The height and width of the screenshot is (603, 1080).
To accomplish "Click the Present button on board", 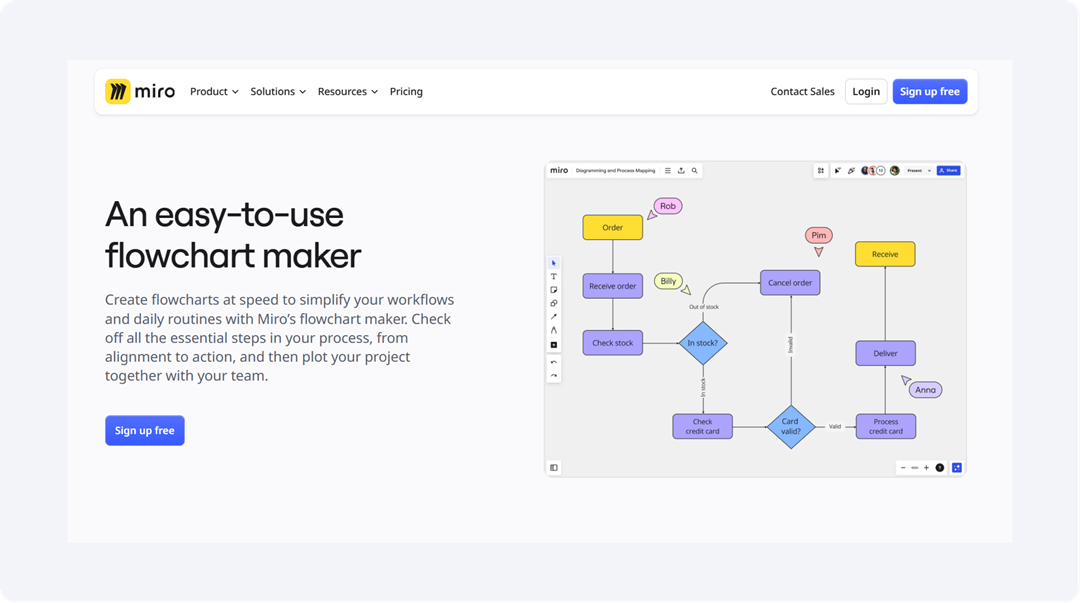I will point(915,170).
